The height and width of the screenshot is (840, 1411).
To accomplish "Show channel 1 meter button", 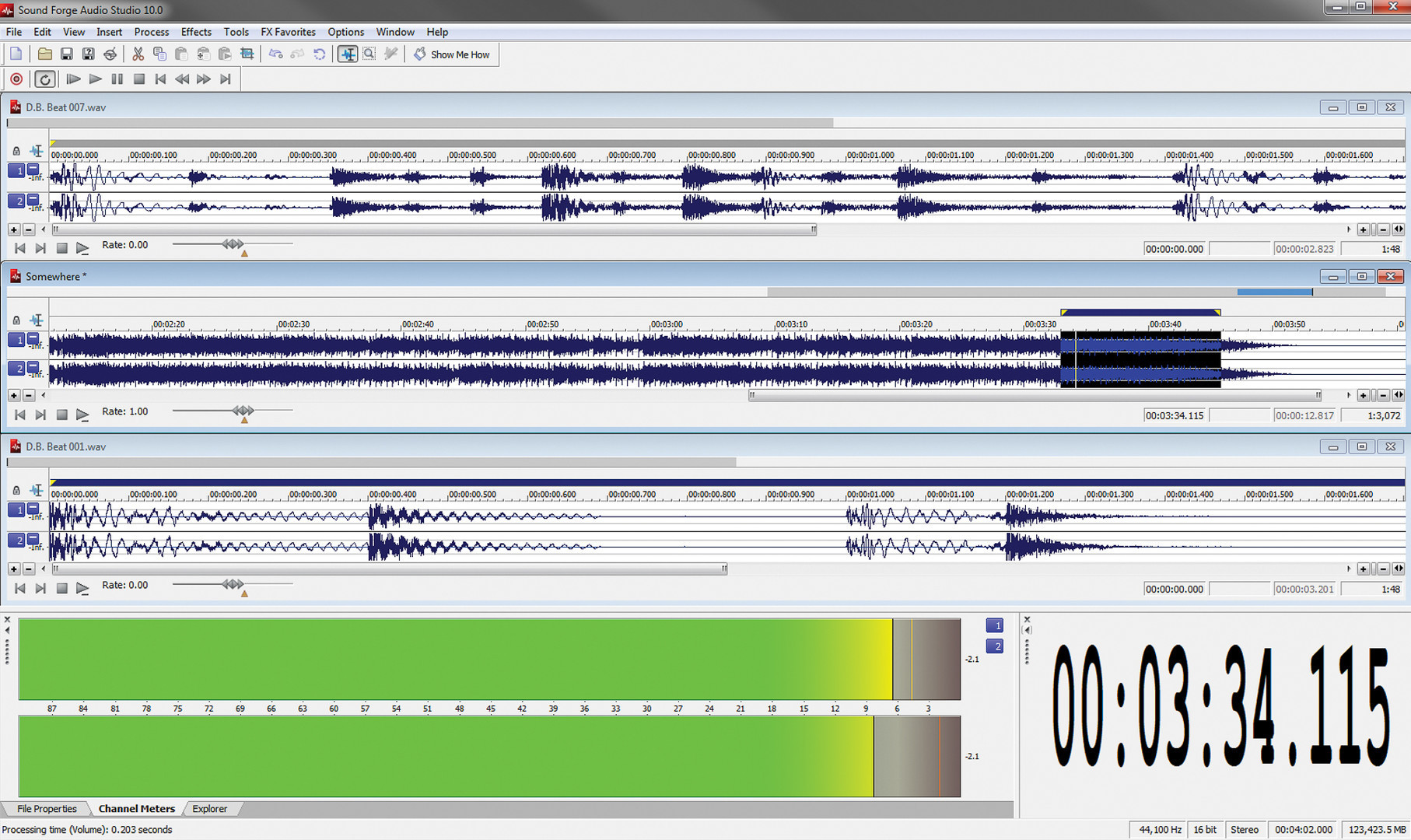I will pyautogui.click(x=995, y=625).
